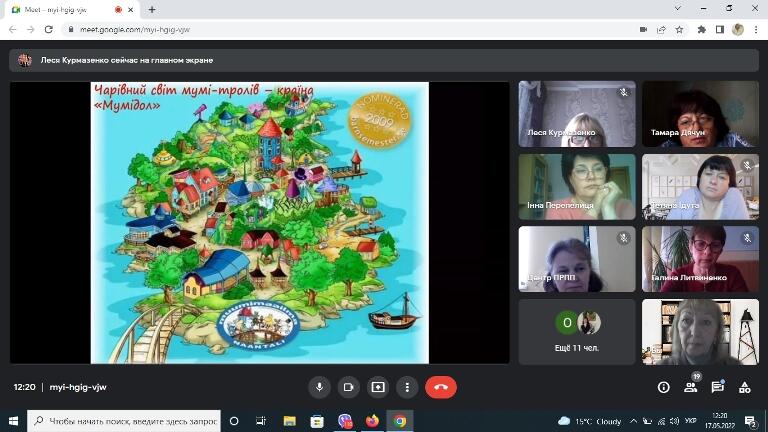Select Галина Литвиненко video tile
The width and height of the screenshot is (768, 432).
coord(700,259)
